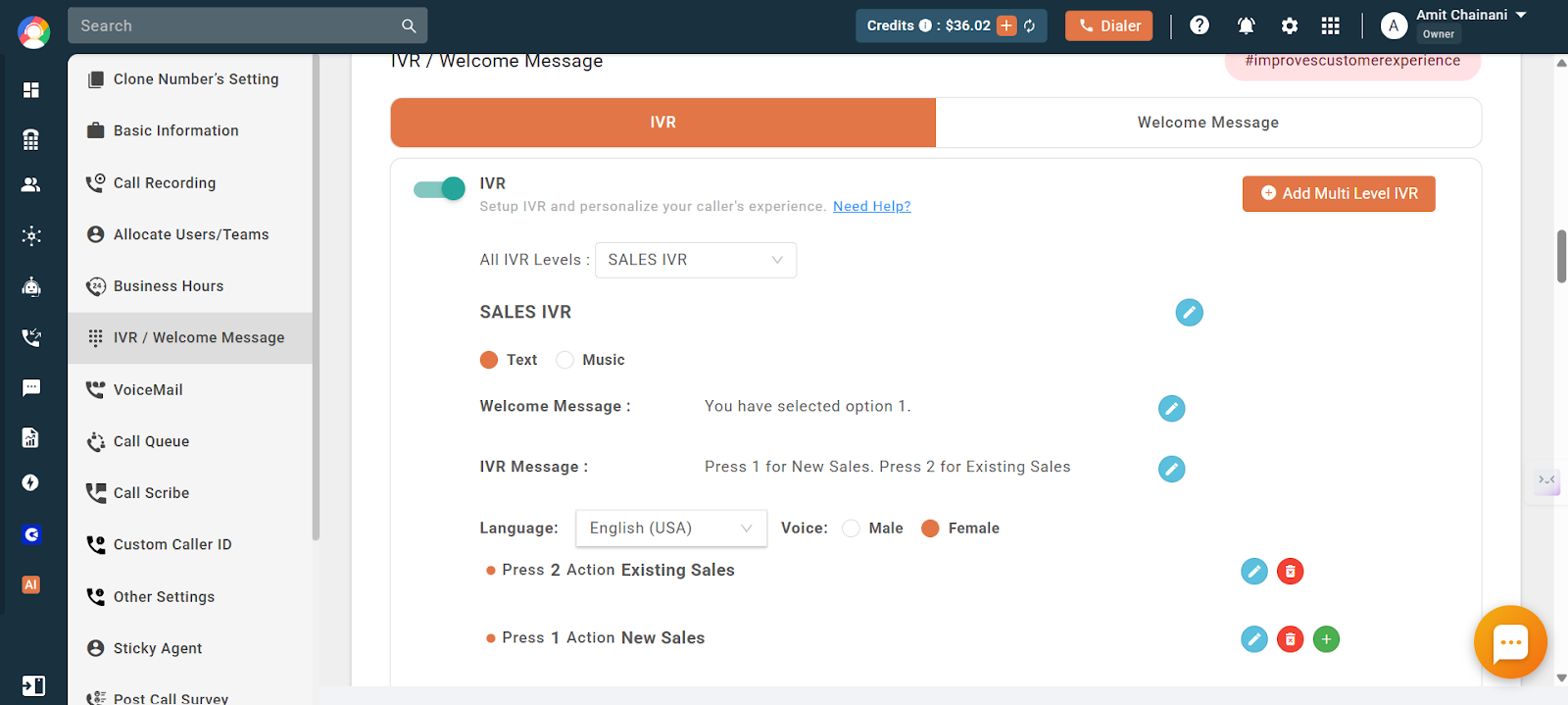
Task: Open the notifications bell
Action: coord(1247,26)
